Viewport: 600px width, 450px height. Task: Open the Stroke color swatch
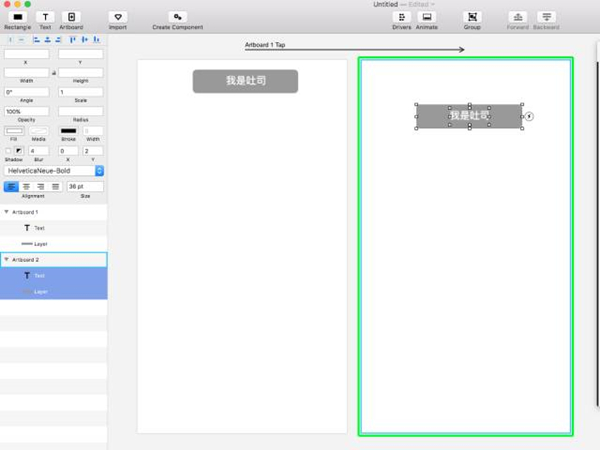pyautogui.click(x=68, y=131)
